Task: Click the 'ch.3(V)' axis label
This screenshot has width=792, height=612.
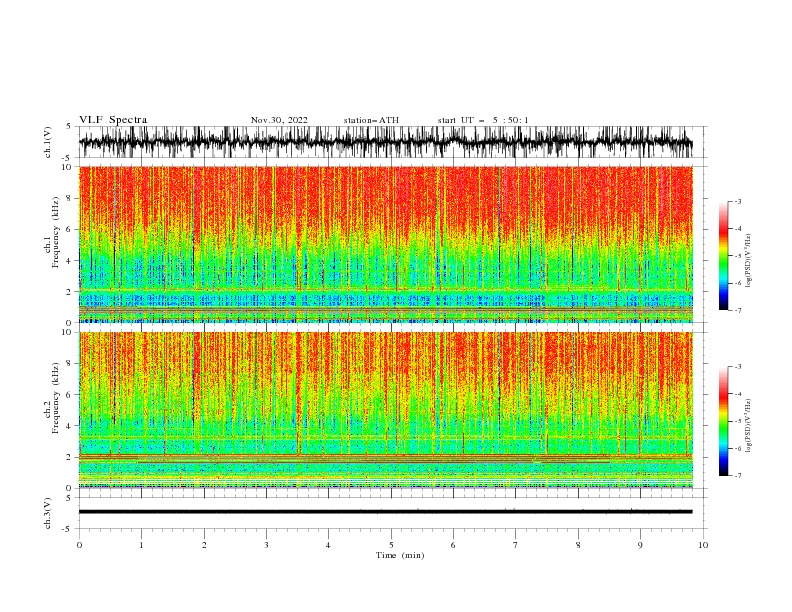Action: point(48,513)
